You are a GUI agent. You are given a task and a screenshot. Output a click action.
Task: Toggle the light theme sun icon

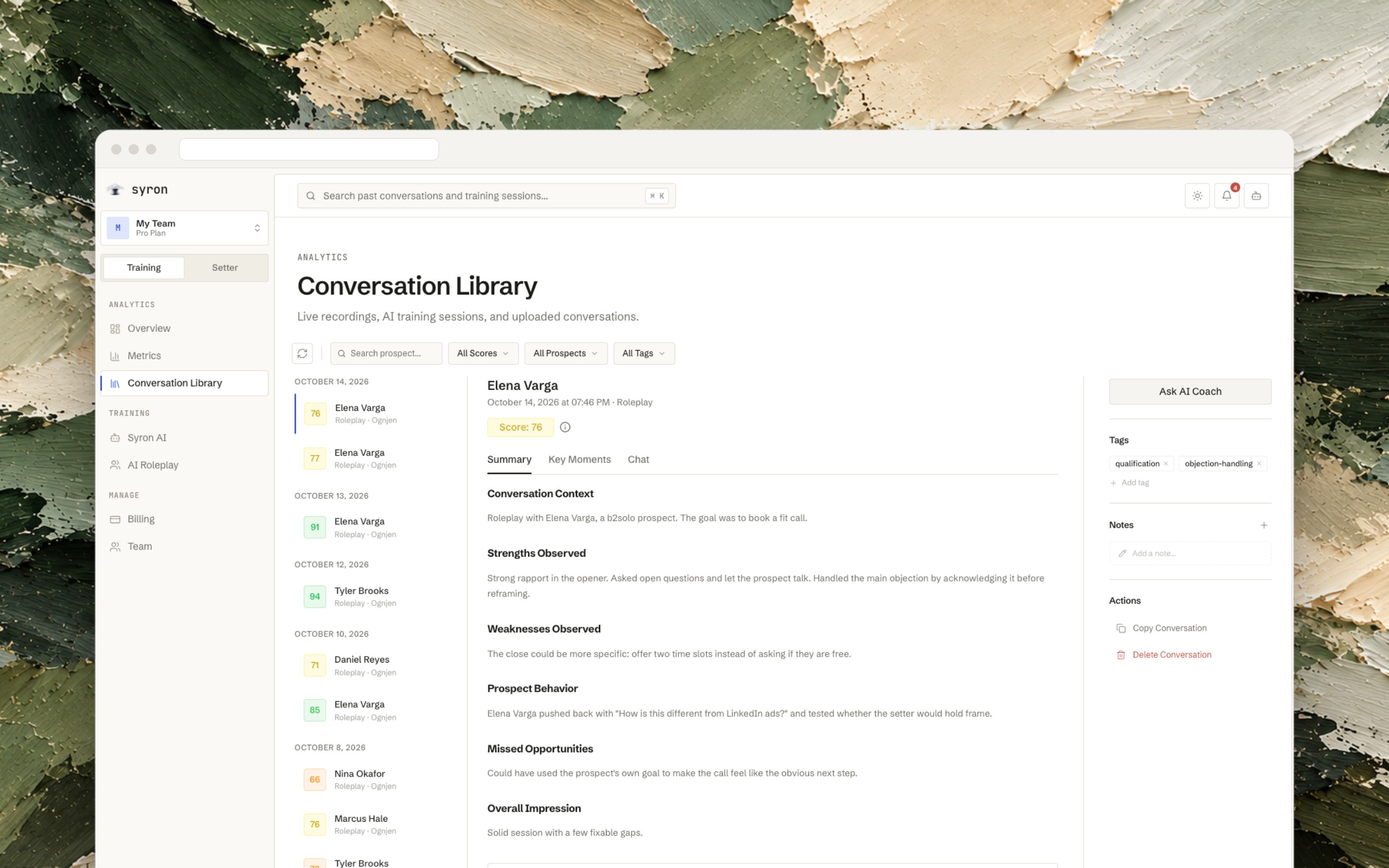(x=1197, y=196)
